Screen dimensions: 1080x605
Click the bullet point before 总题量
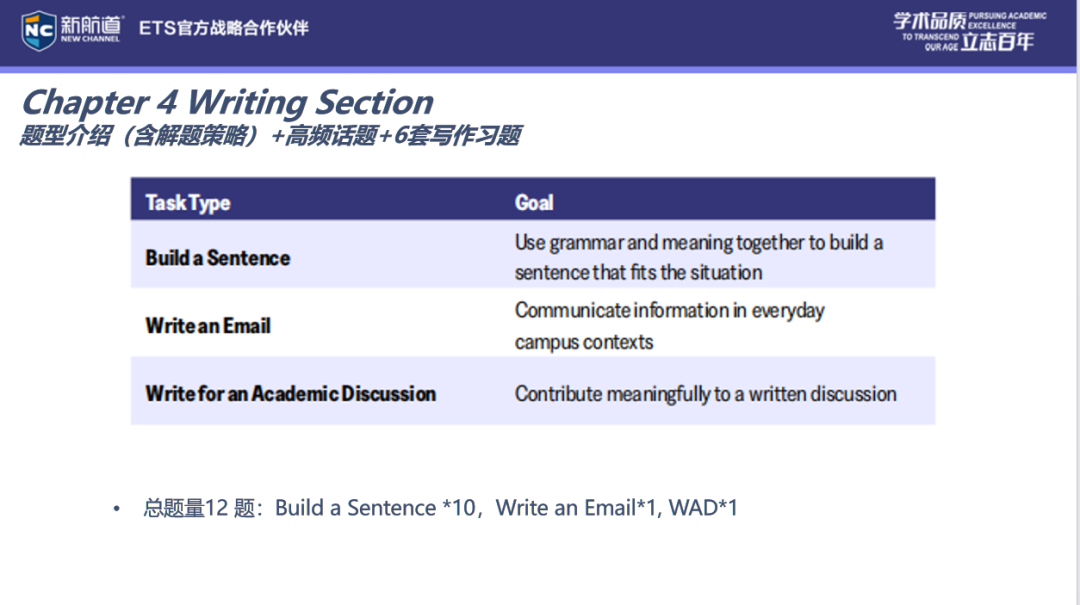tap(117, 509)
